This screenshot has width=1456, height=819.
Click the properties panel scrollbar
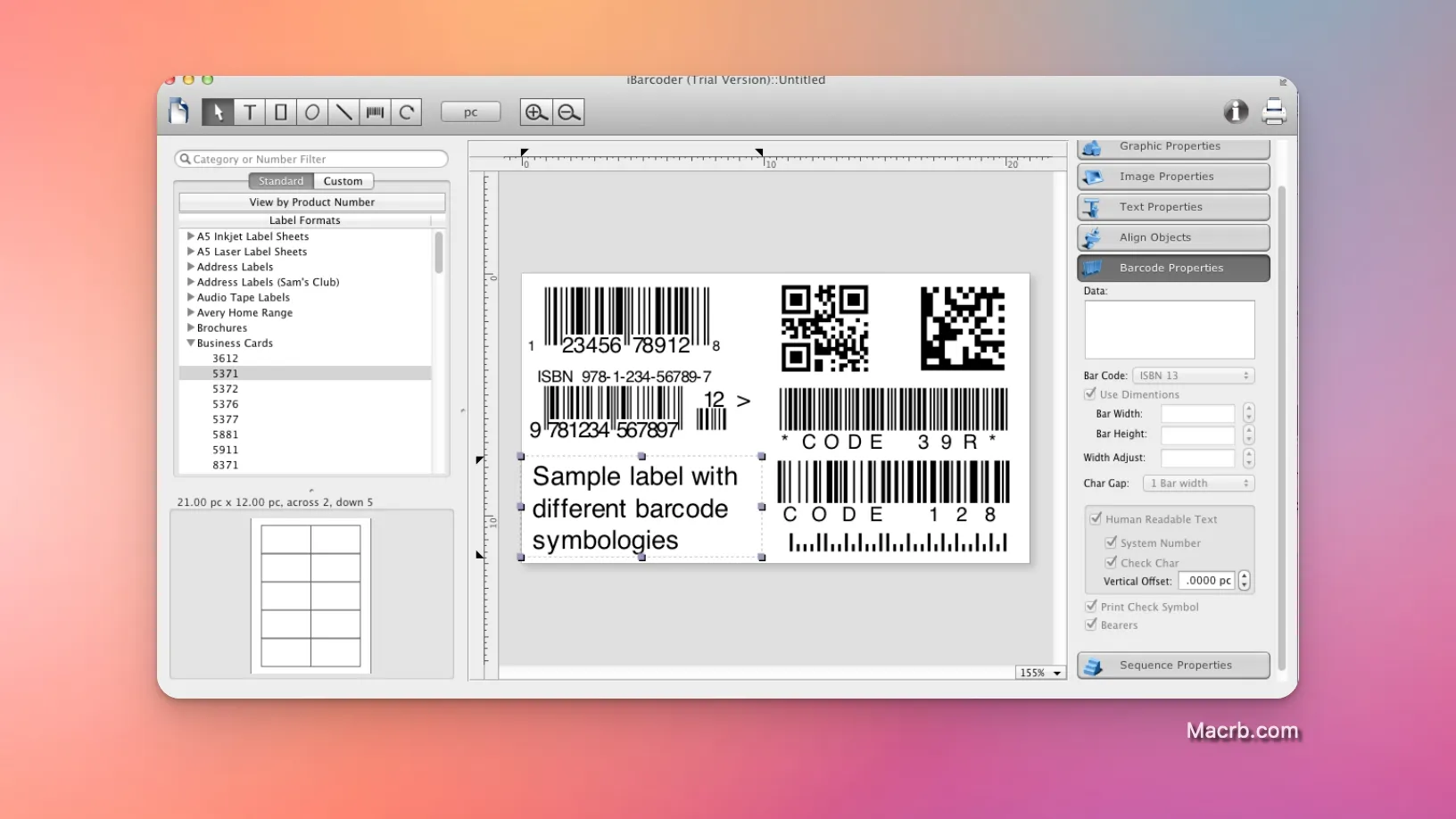[1282, 427]
